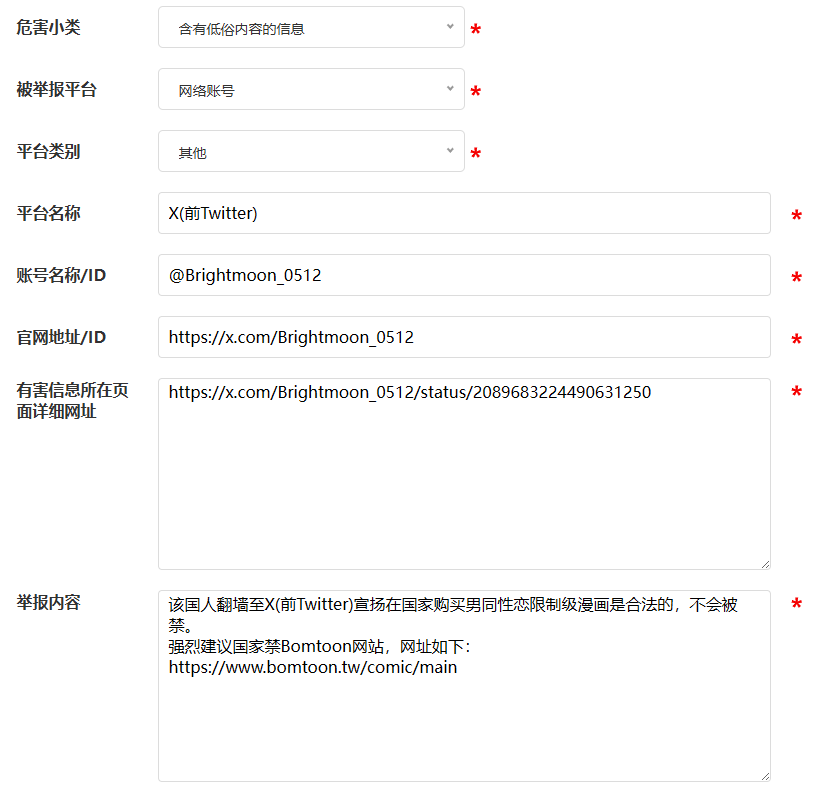Click the 官网地址/ID input field

pyautogui.click(x=464, y=337)
